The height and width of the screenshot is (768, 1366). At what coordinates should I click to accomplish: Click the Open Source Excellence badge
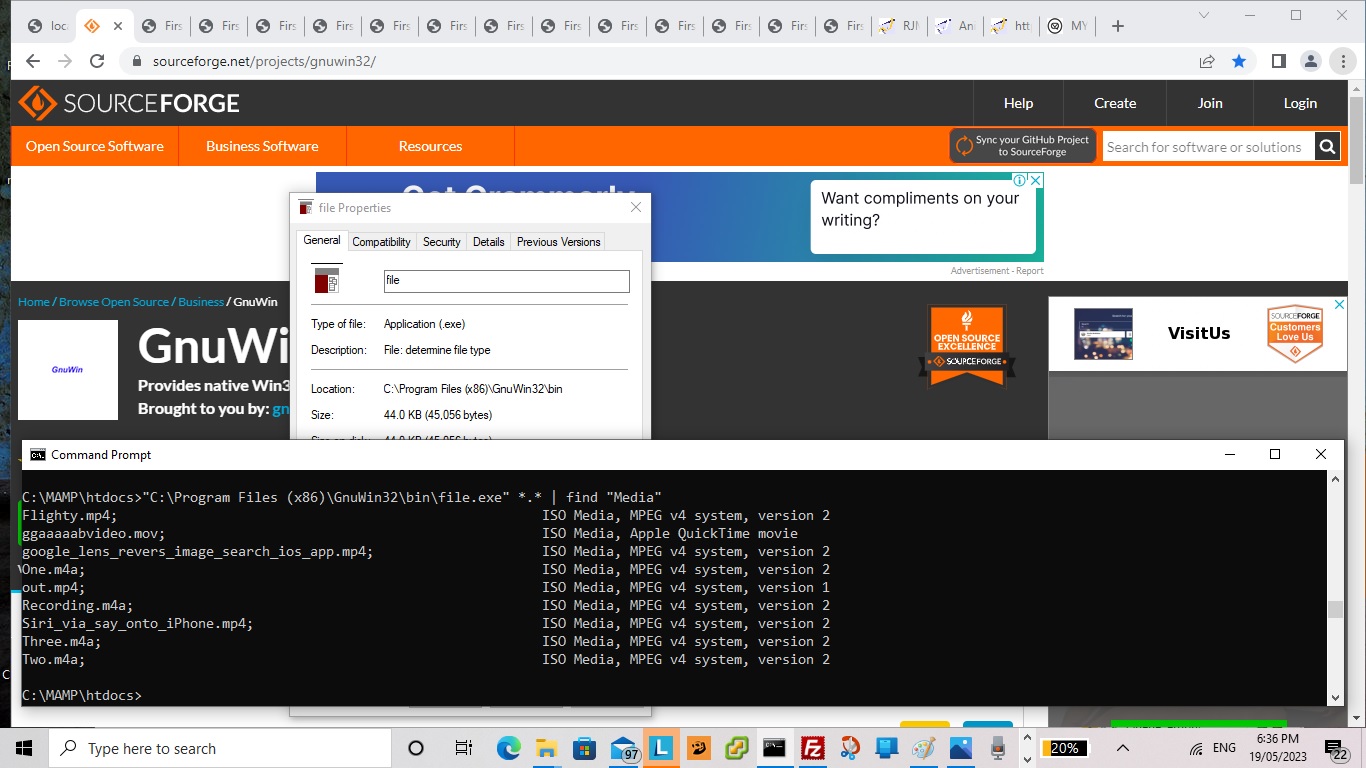tap(967, 347)
